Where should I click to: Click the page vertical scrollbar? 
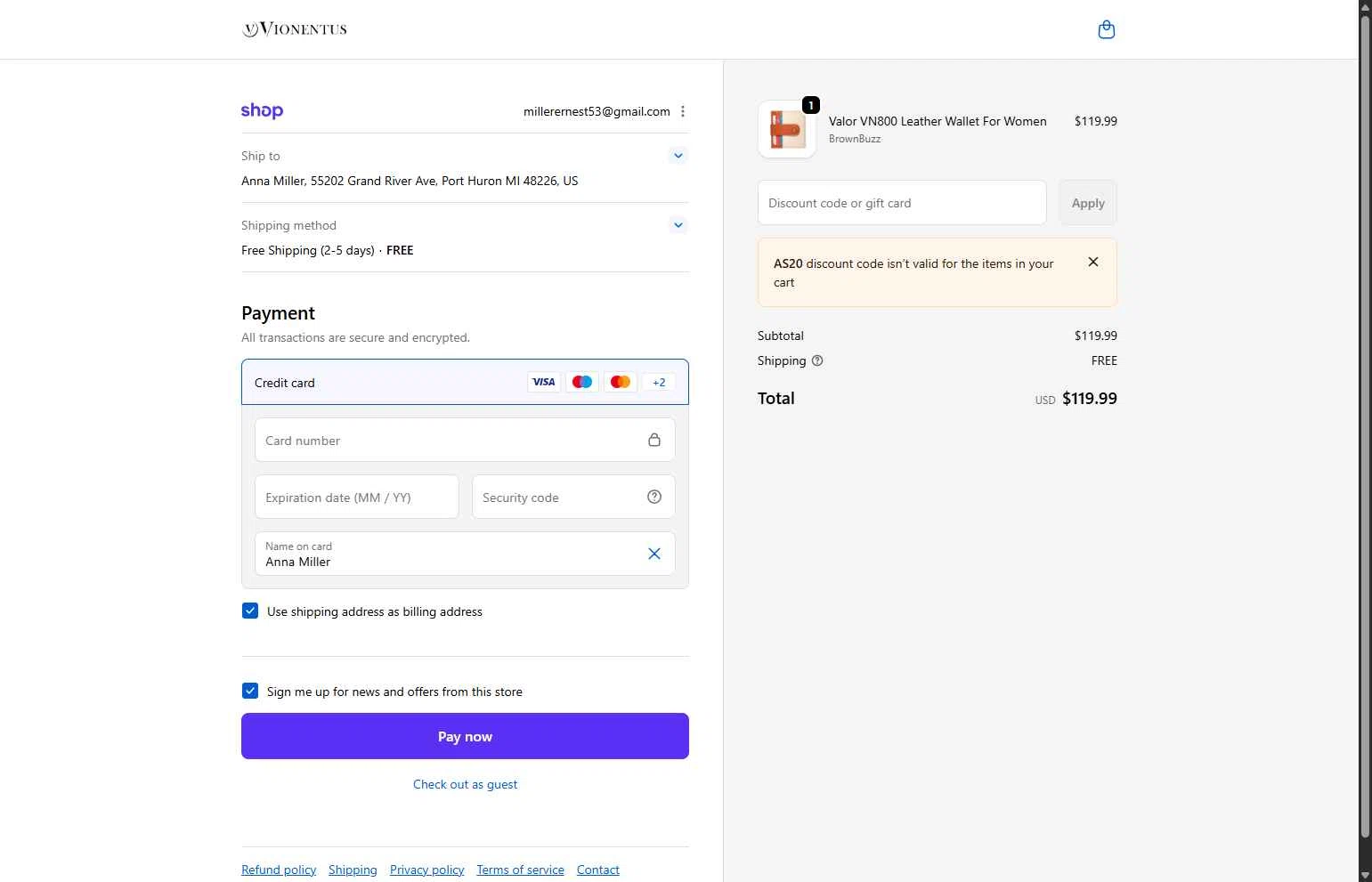pyautogui.click(x=1365, y=427)
